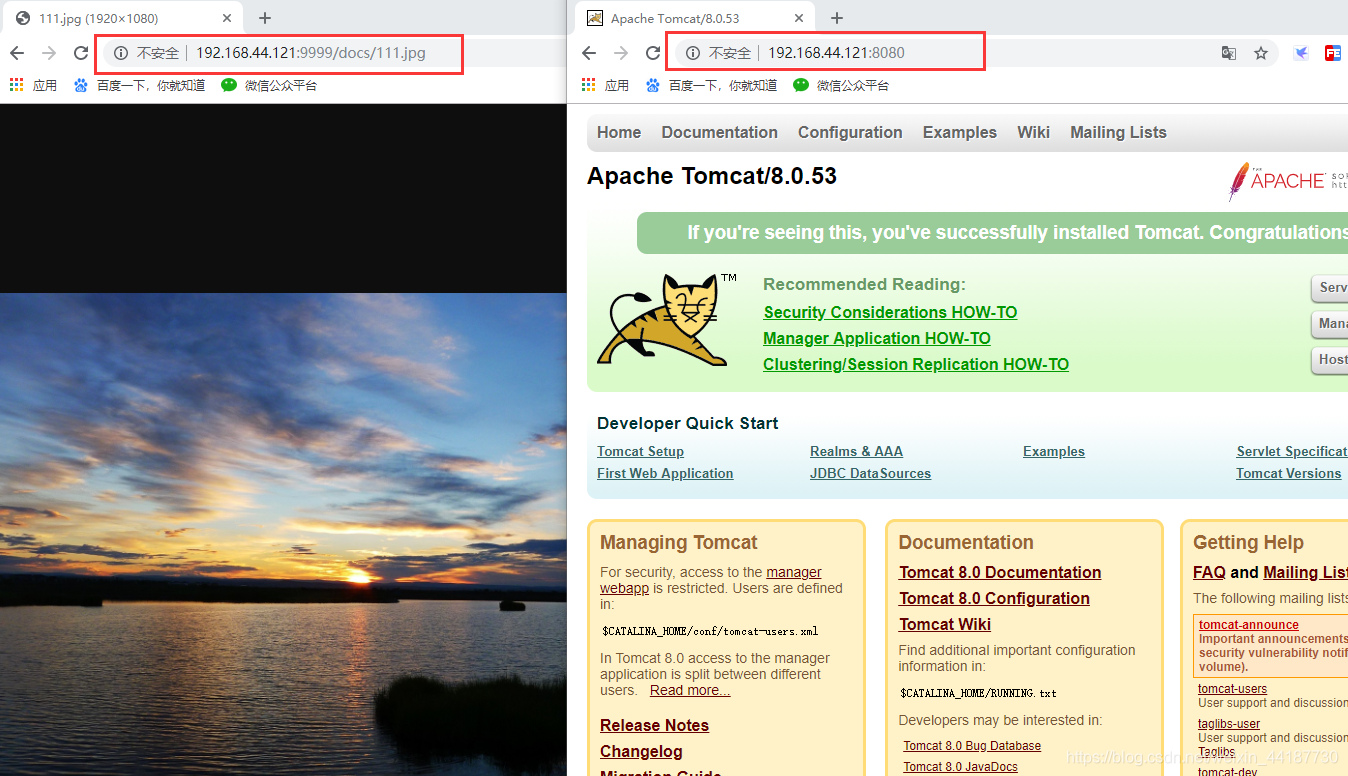Open Configuration in Tomcat navigation bar
1348x776 pixels.
[850, 132]
